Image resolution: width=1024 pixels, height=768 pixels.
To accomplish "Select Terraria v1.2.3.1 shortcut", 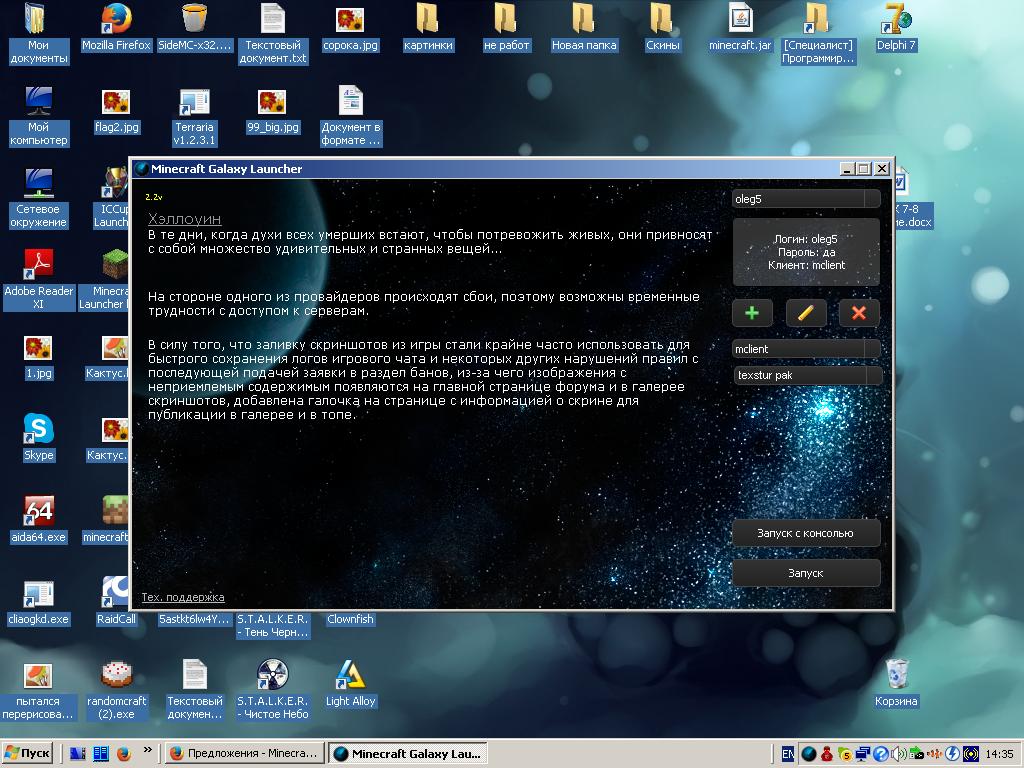I will click(x=194, y=116).
